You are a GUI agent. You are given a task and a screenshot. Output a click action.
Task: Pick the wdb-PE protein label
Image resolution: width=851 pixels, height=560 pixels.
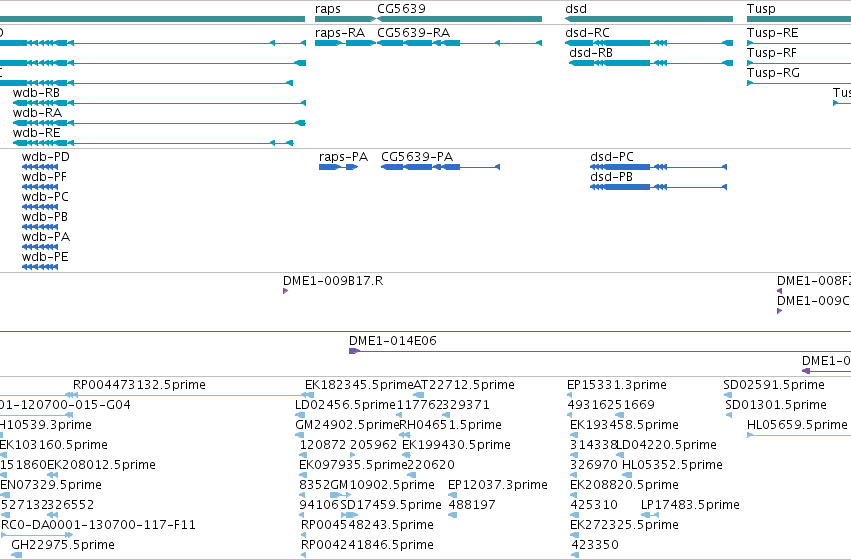click(45, 258)
